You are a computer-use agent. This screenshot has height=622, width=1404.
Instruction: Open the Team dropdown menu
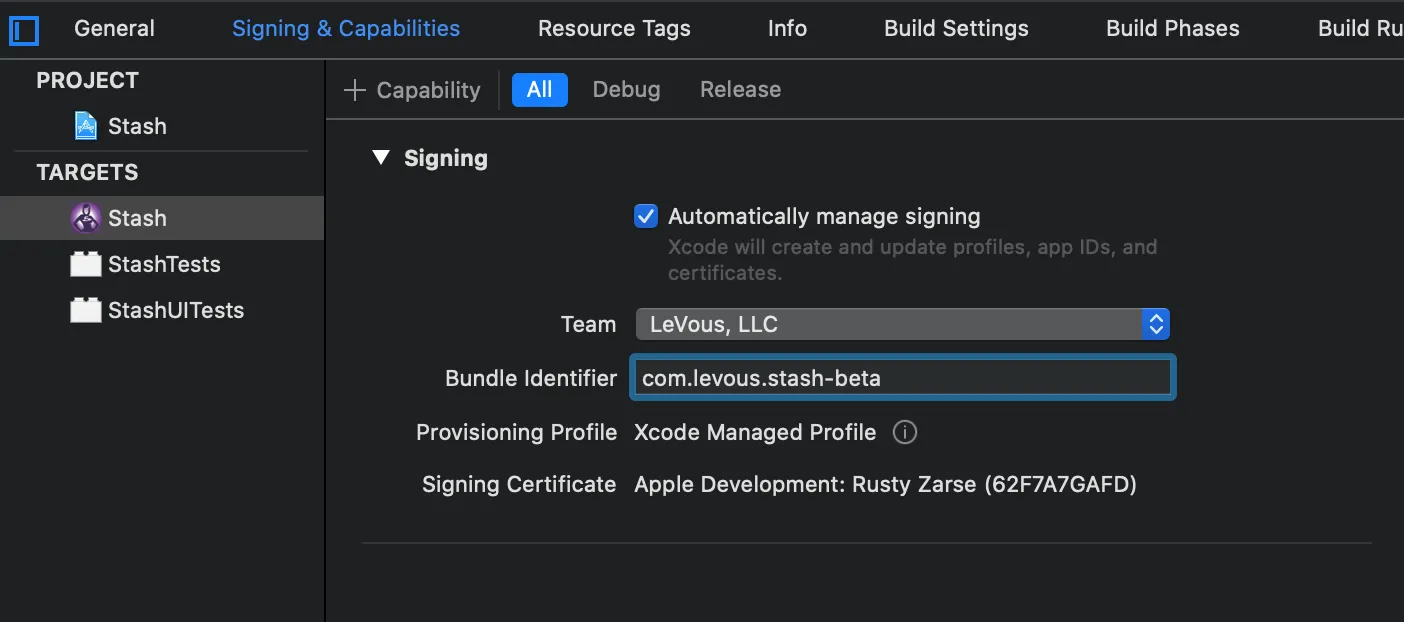point(902,324)
